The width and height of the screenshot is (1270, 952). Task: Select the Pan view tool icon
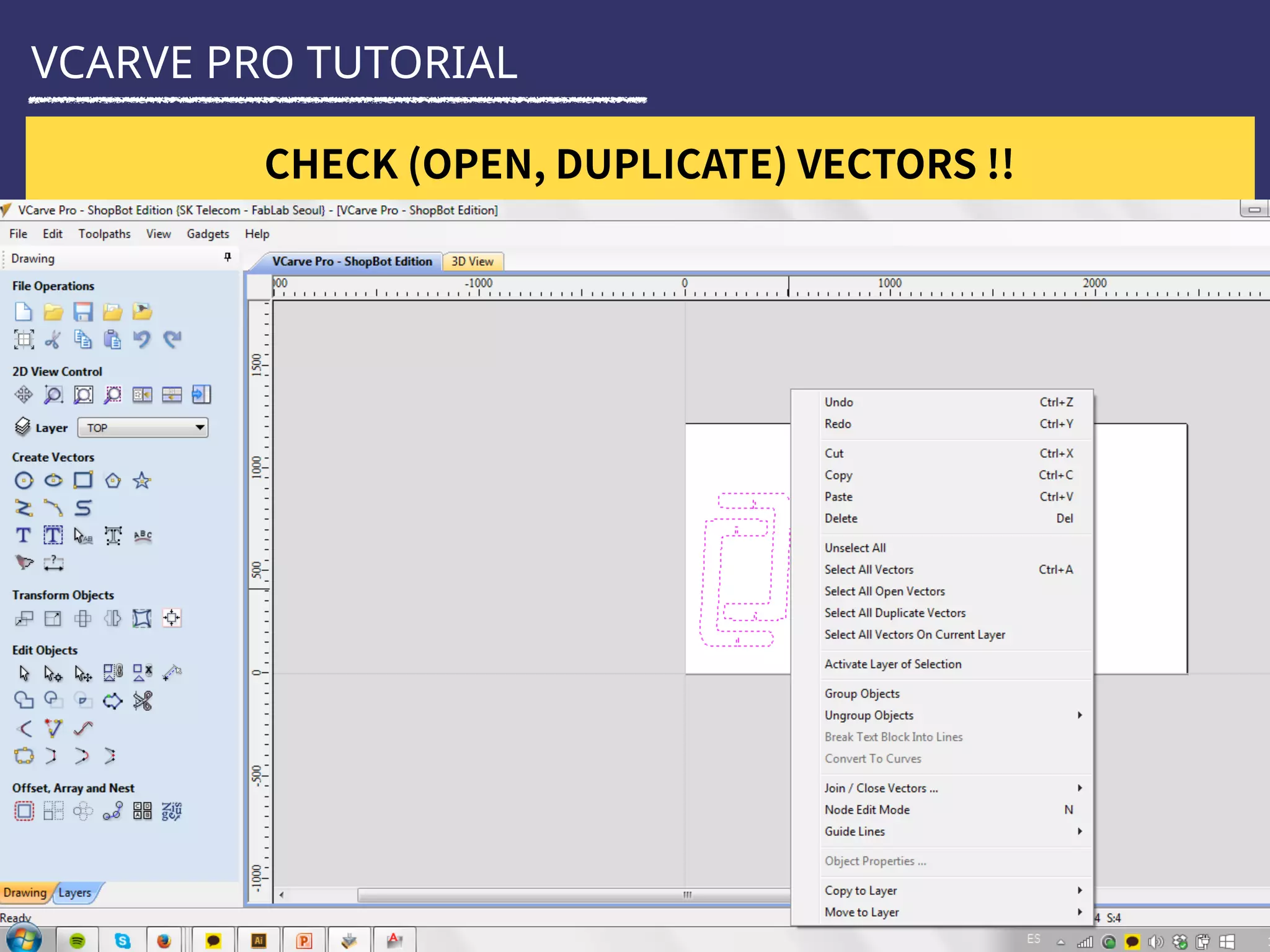click(24, 395)
